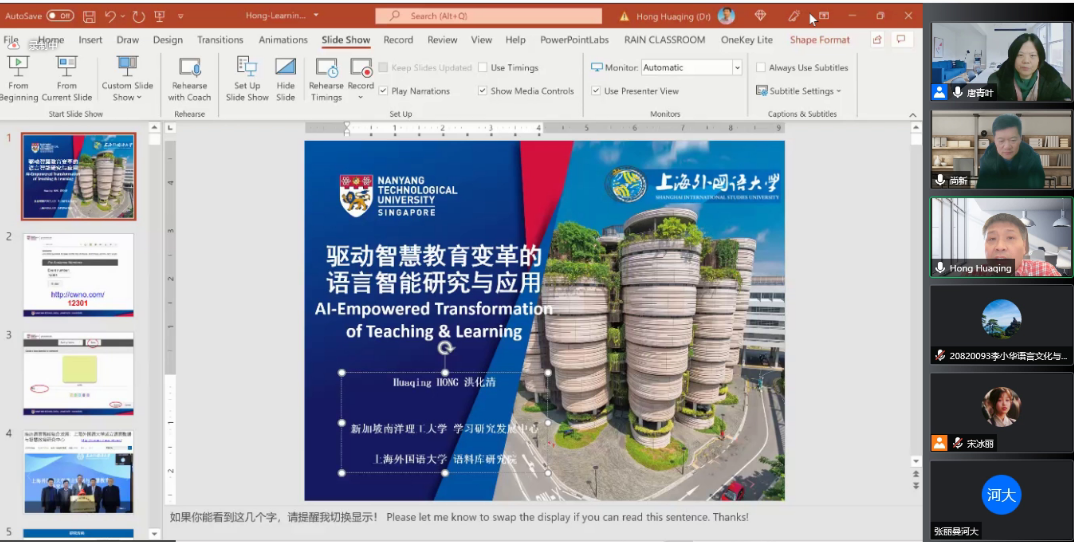1074x542 pixels.
Task: Click the Save icon in title bar
Action: pos(89,16)
